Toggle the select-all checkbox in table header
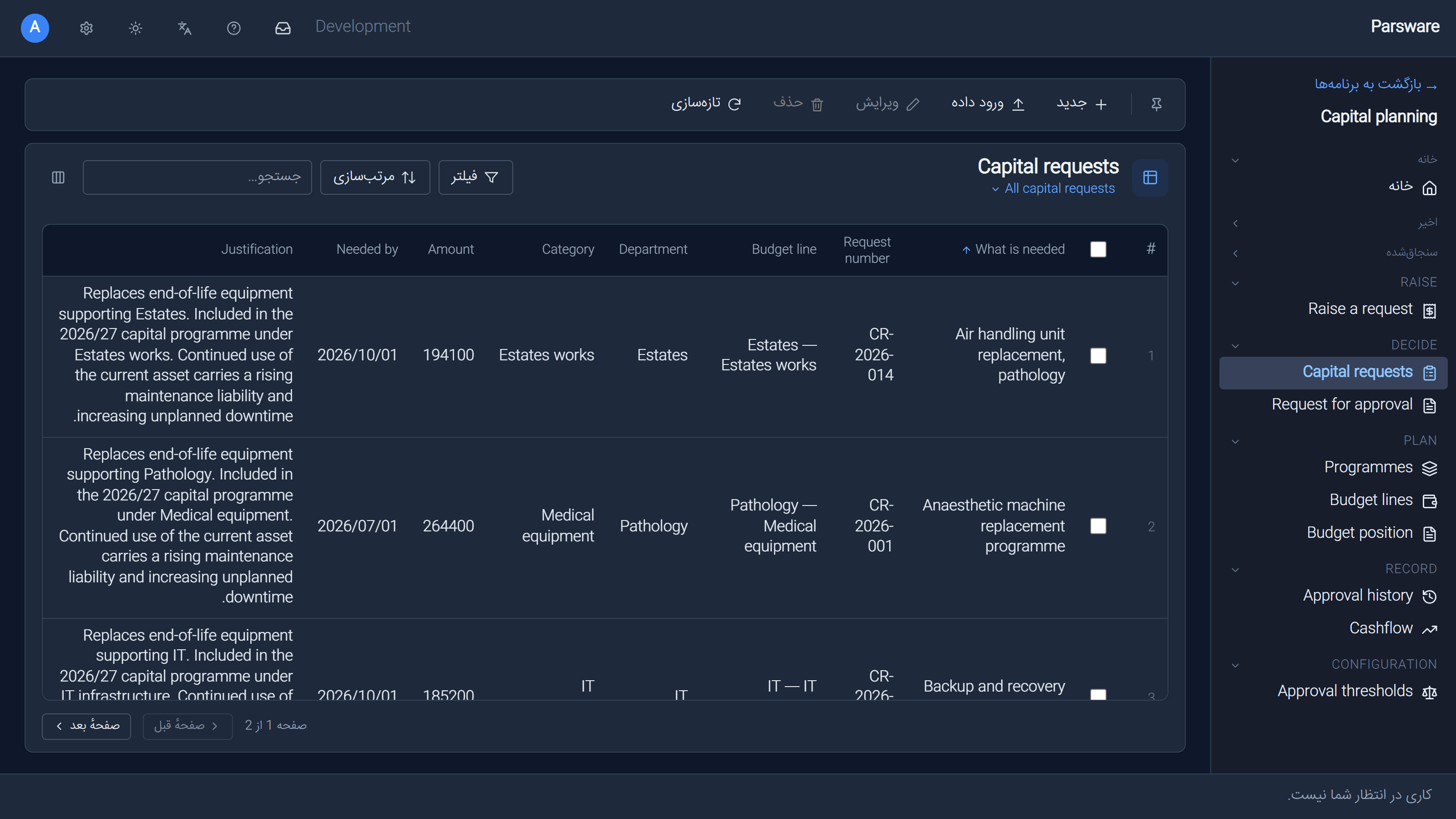The height and width of the screenshot is (819, 1456). (1097, 249)
